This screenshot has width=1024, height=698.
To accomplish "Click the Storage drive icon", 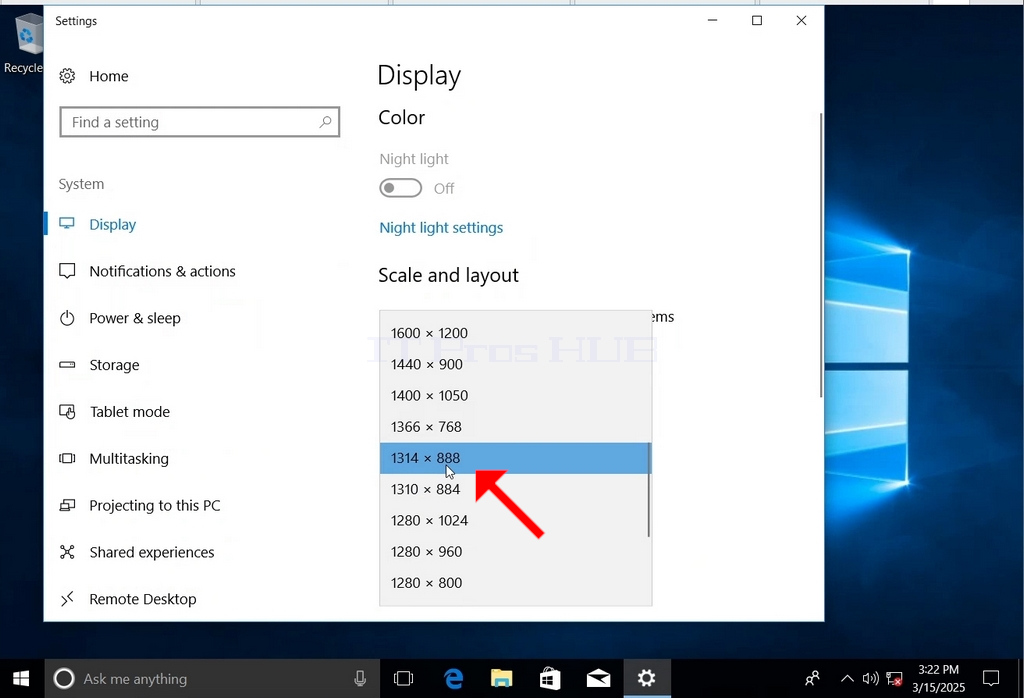I will click(67, 365).
